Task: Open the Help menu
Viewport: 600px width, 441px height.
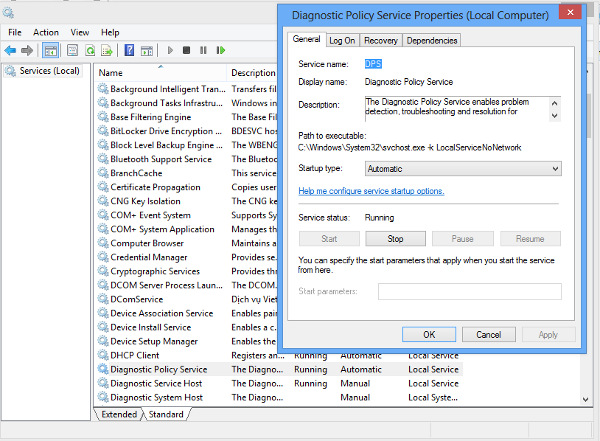Action: [x=110, y=33]
